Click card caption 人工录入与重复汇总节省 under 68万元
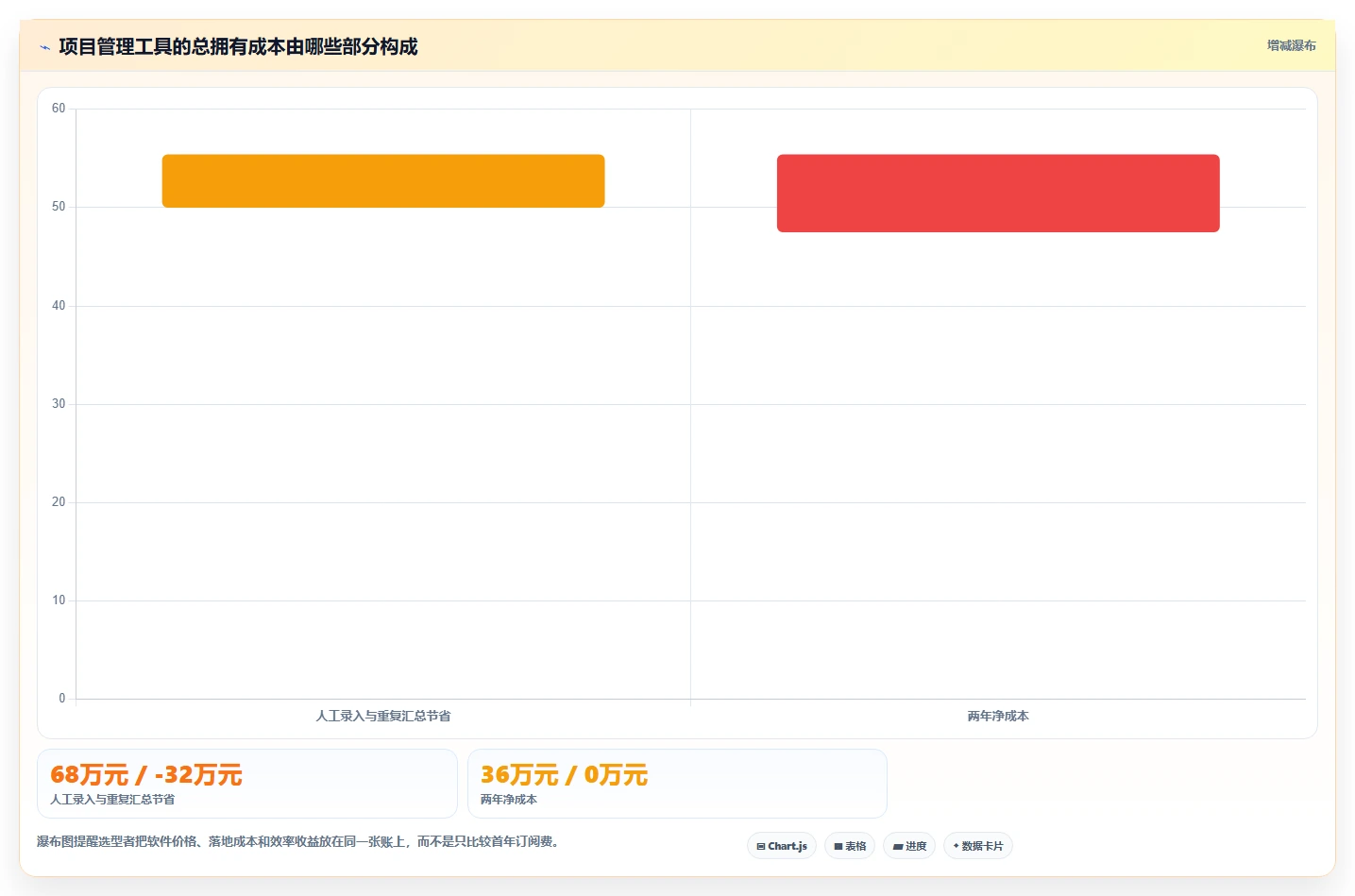Viewport: 1355px width, 896px height. (112, 799)
